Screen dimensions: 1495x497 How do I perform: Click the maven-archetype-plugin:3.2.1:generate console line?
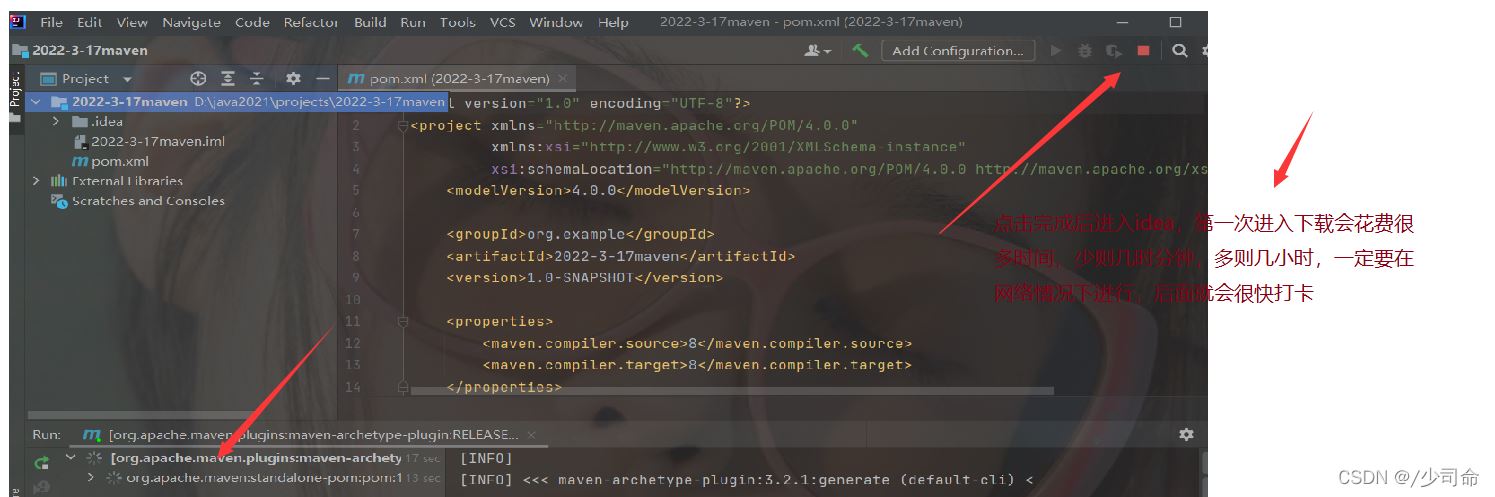click(x=747, y=479)
